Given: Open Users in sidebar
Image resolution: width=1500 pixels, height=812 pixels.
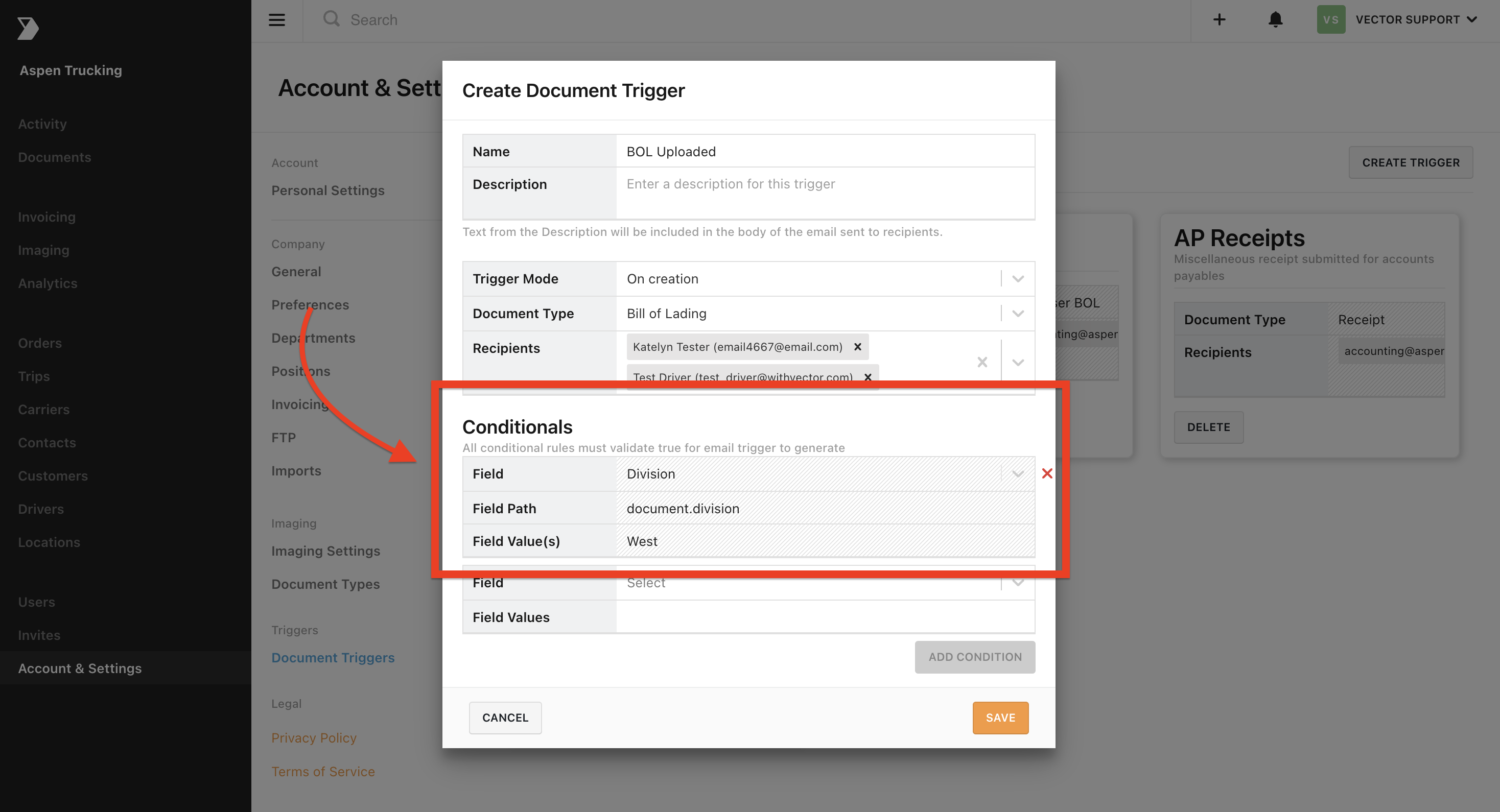Looking at the screenshot, I should tap(37, 602).
